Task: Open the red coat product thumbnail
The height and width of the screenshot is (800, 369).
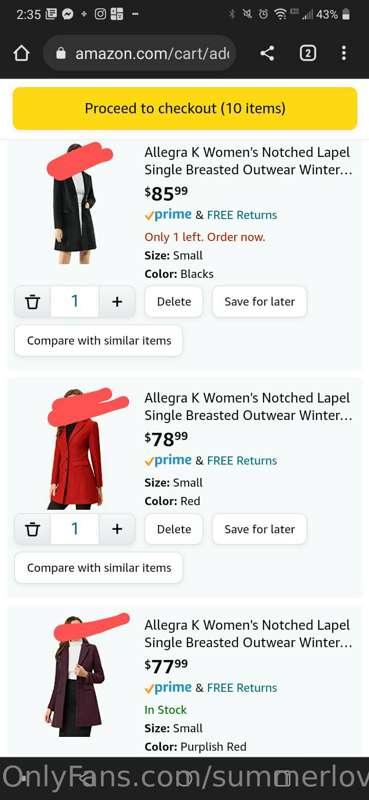Action: 76,449
